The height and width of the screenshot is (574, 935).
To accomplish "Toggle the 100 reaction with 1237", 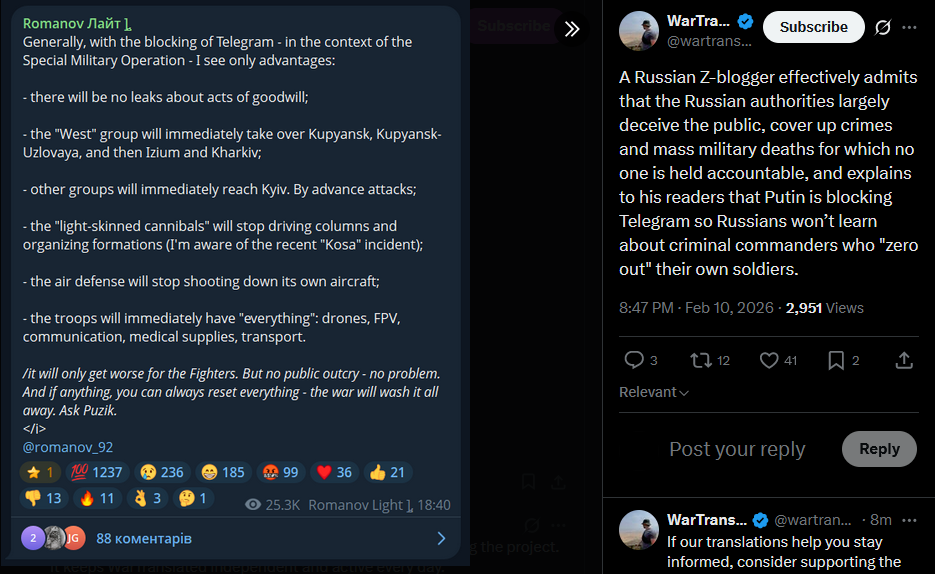I will click(x=97, y=472).
